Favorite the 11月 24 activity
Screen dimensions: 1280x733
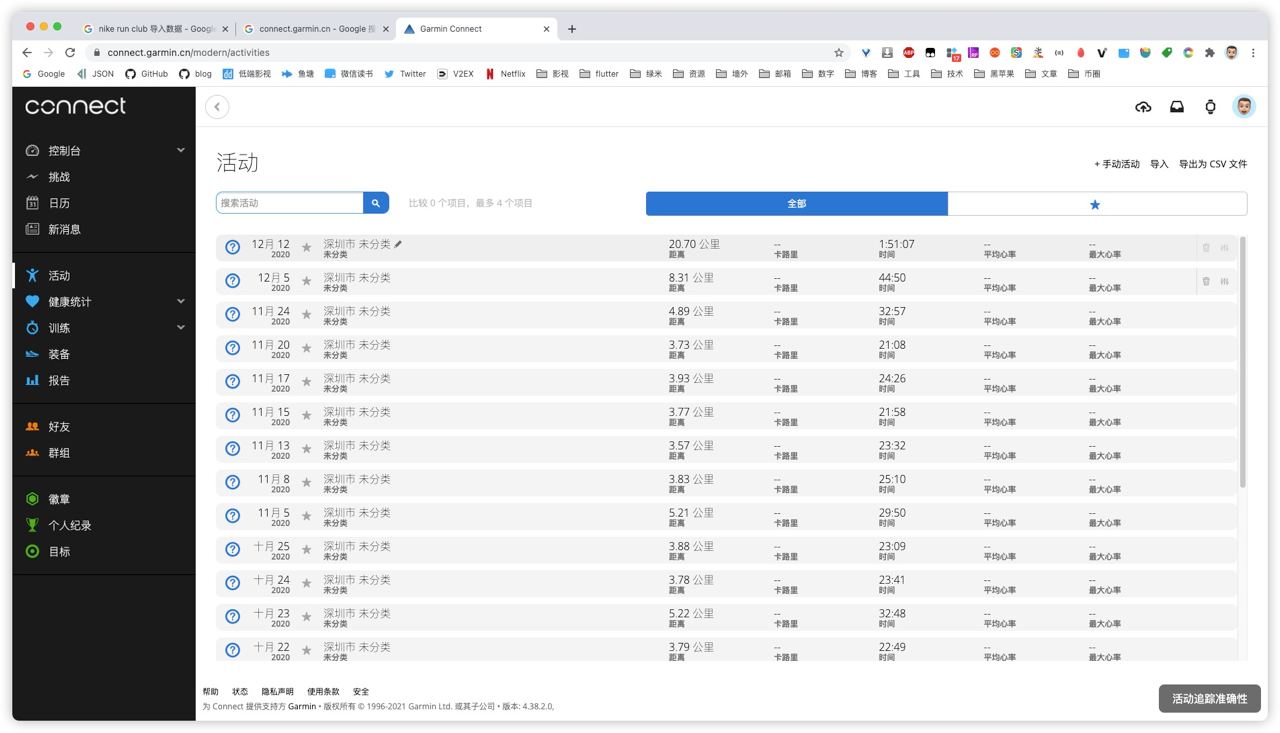(306, 315)
